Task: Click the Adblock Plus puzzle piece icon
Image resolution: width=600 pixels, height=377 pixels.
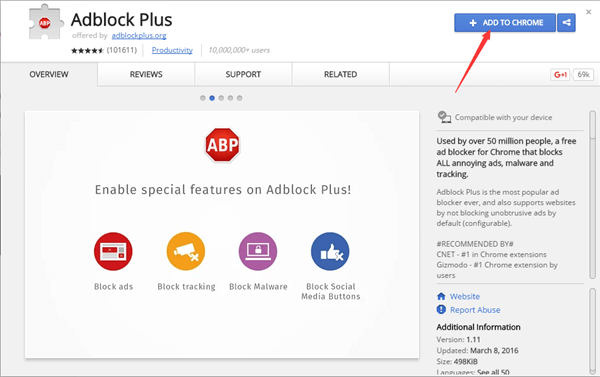Action: point(45,22)
